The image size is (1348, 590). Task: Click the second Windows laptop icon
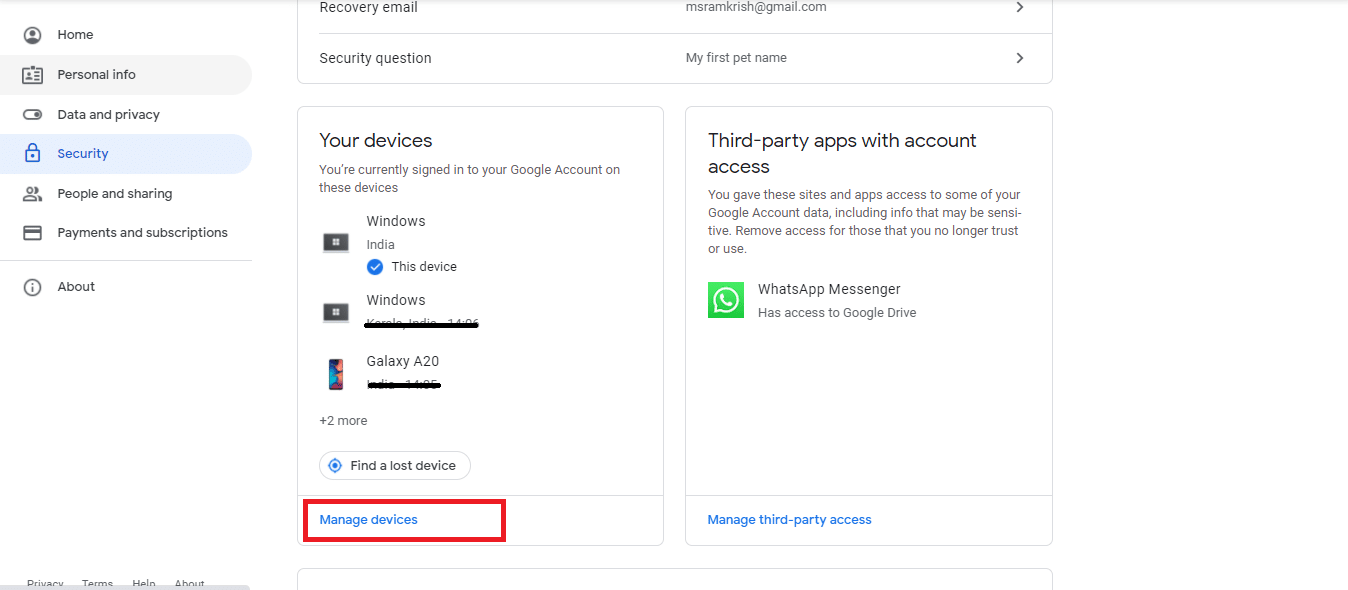point(336,313)
